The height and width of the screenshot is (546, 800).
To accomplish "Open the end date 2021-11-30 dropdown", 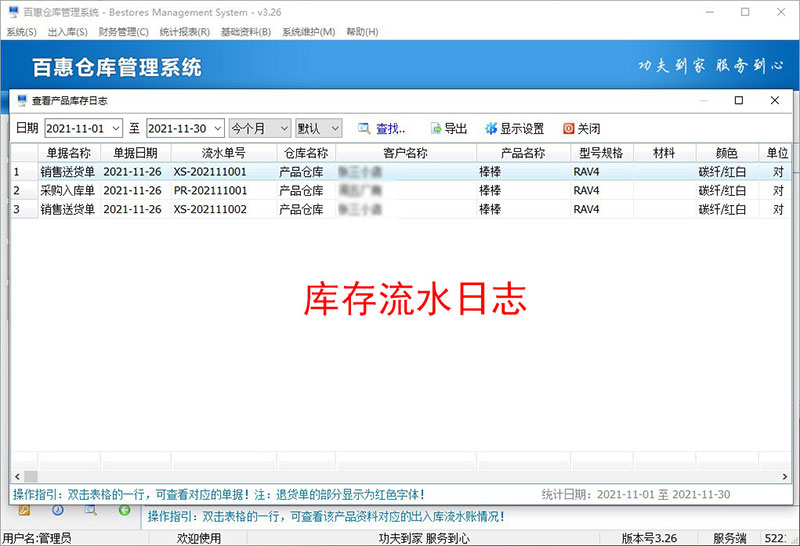I will pos(218,129).
